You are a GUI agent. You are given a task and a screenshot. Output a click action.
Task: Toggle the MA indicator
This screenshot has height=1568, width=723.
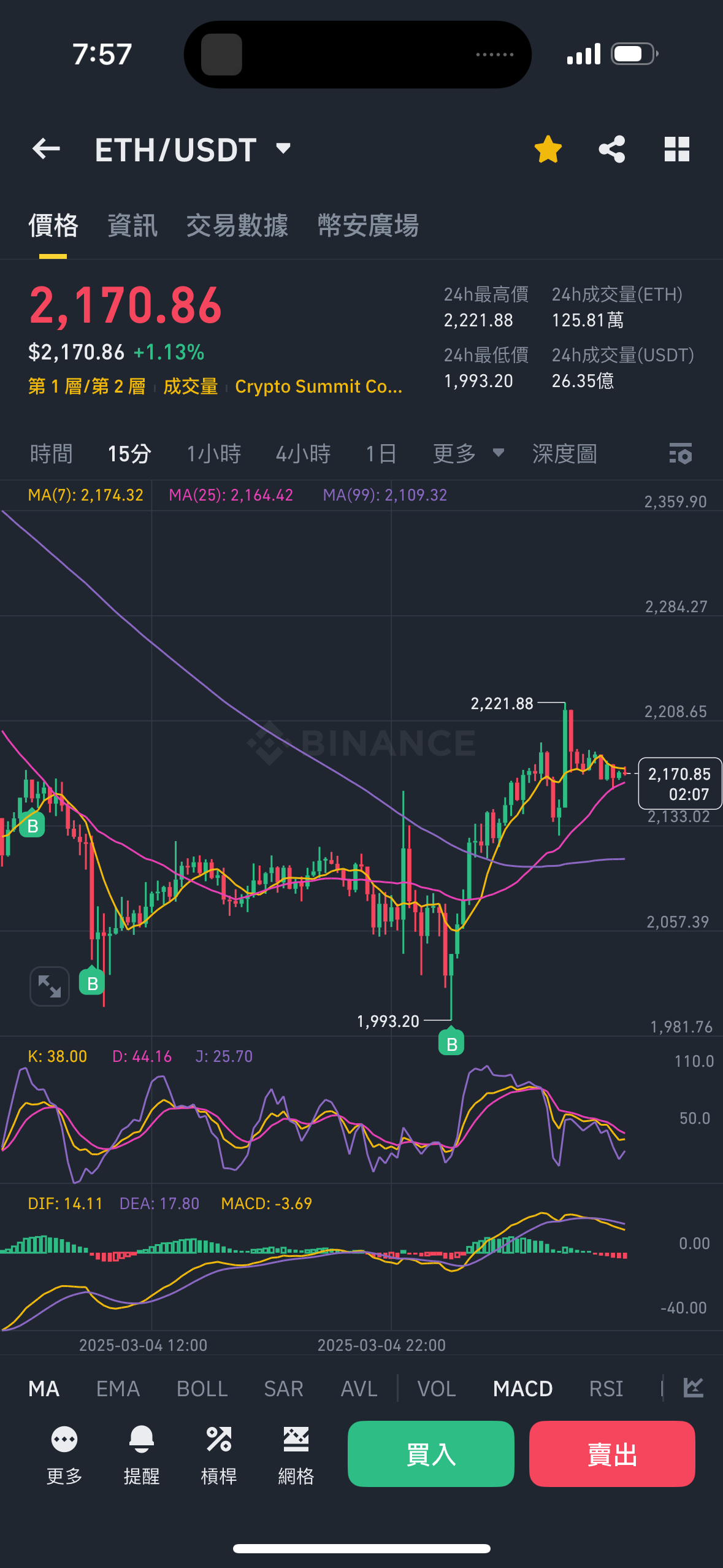44,1388
